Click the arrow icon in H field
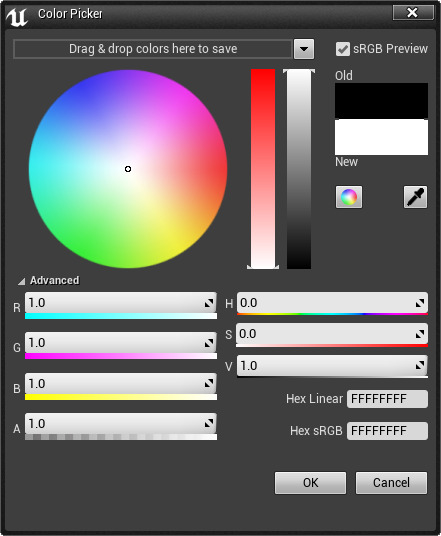Viewport: 441px width, 536px height. click(420, 303)
